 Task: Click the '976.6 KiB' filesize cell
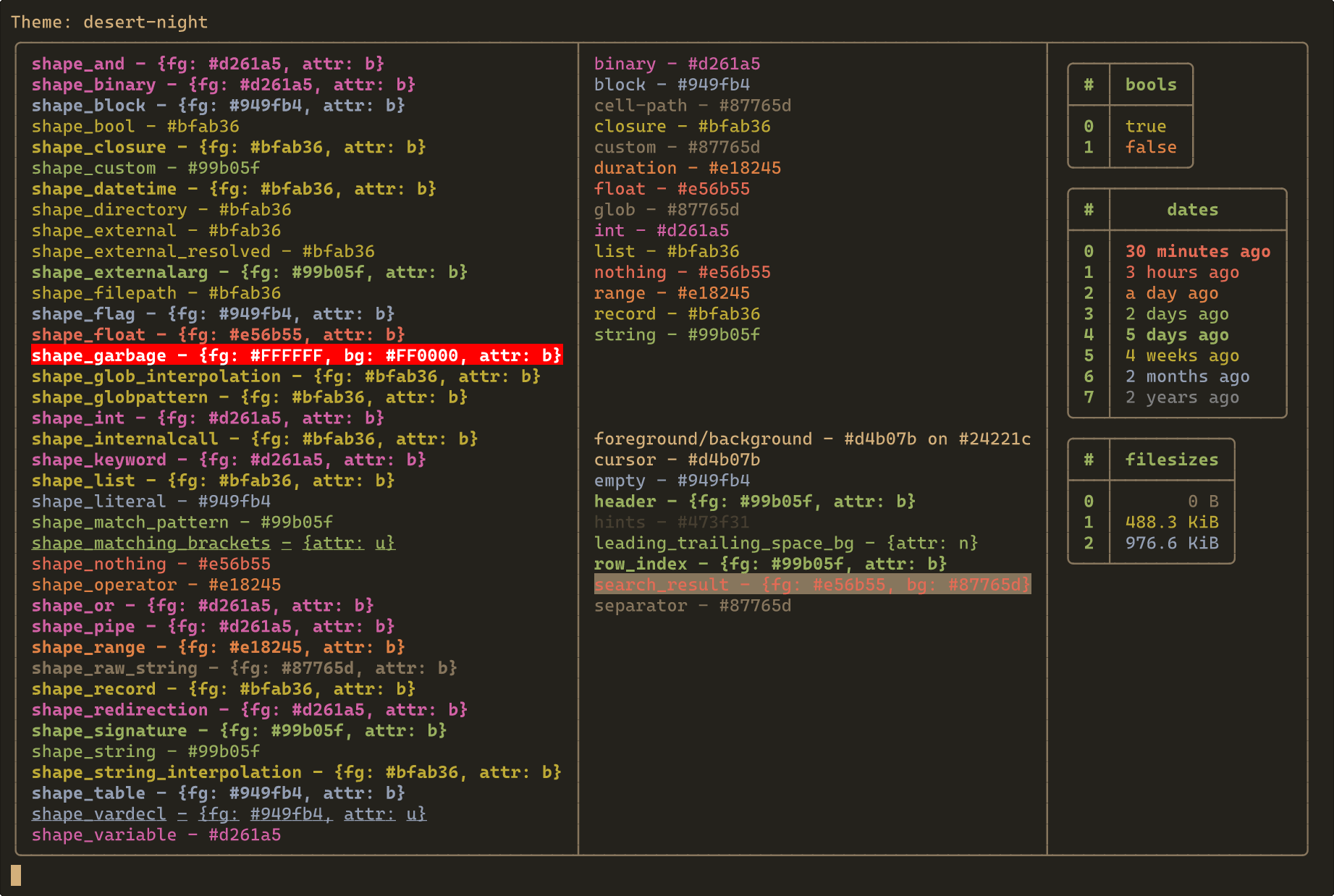tap(1172, 544)
